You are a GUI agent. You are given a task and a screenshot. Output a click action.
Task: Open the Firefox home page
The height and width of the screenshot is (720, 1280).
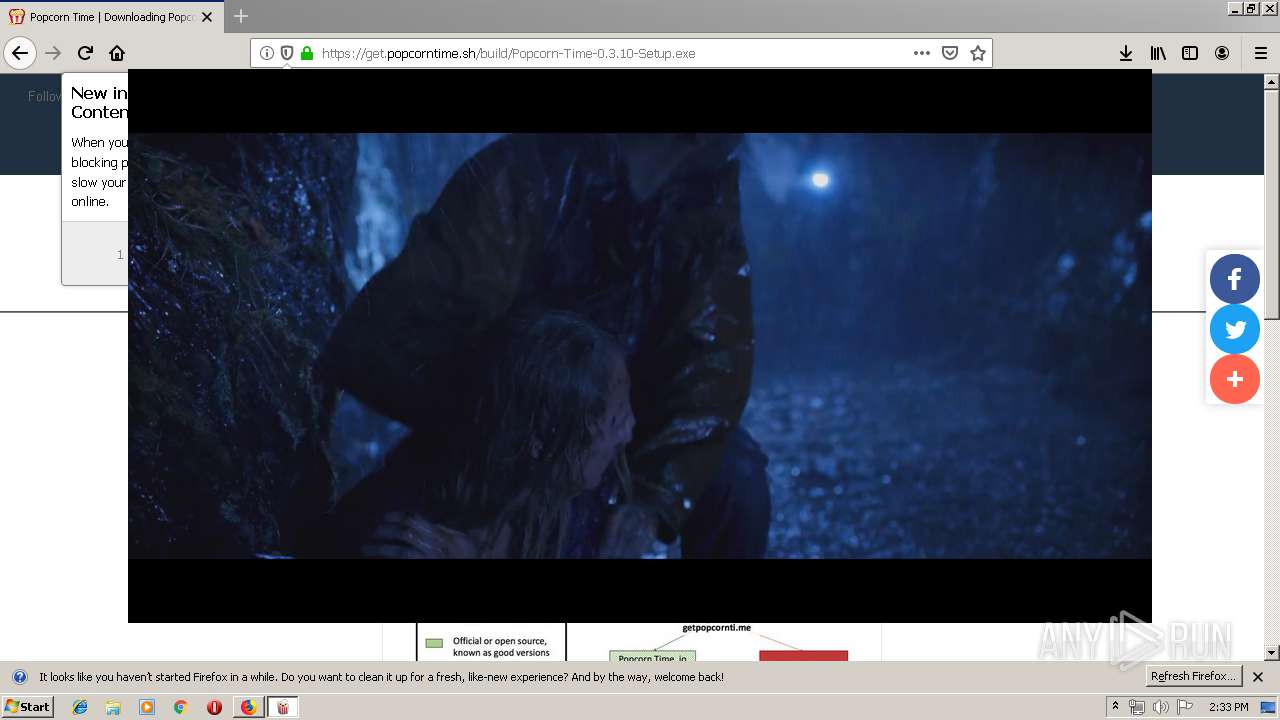(117, 53)
